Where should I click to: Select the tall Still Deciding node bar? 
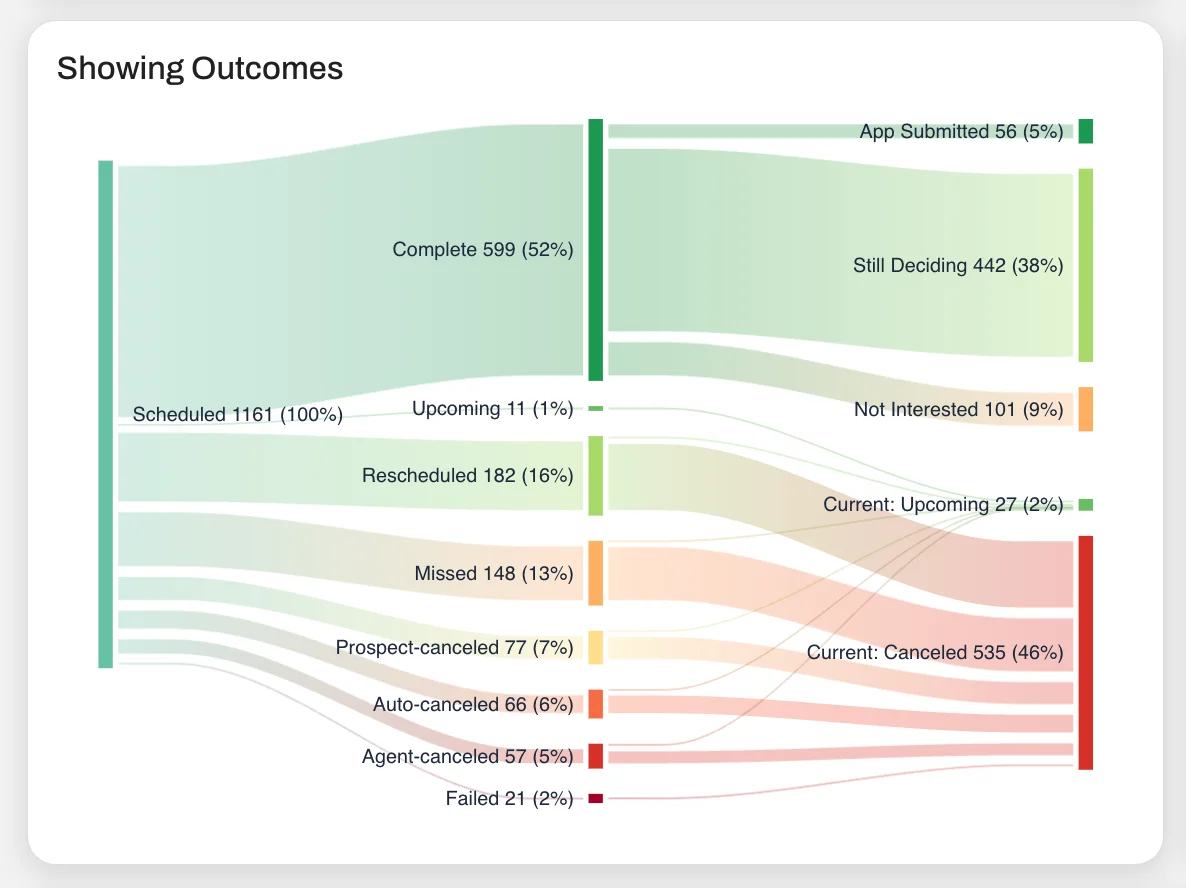coord(1085,265)
